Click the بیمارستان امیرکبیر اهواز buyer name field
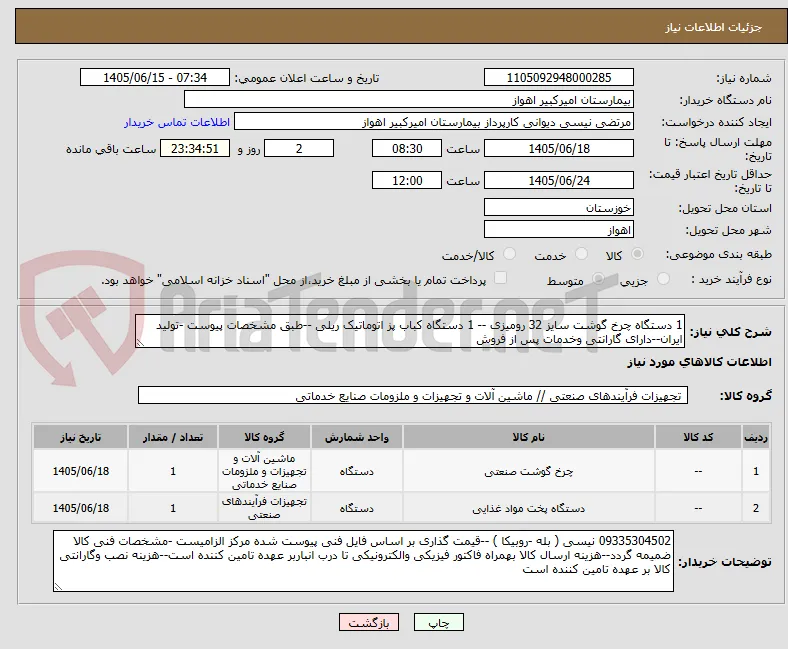The image size is (788, 649). pos(409,100)
